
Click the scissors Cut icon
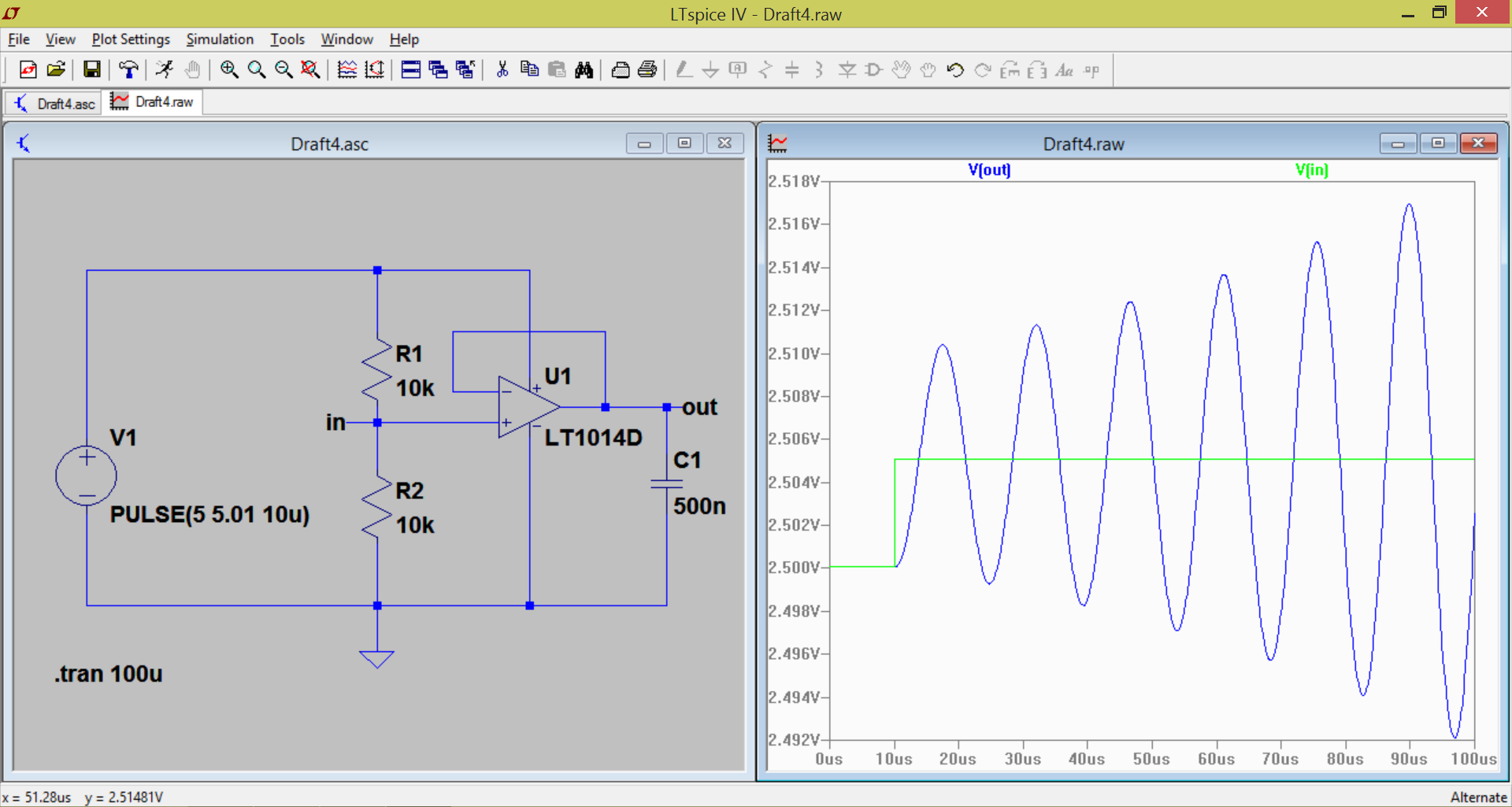(502, 70)
